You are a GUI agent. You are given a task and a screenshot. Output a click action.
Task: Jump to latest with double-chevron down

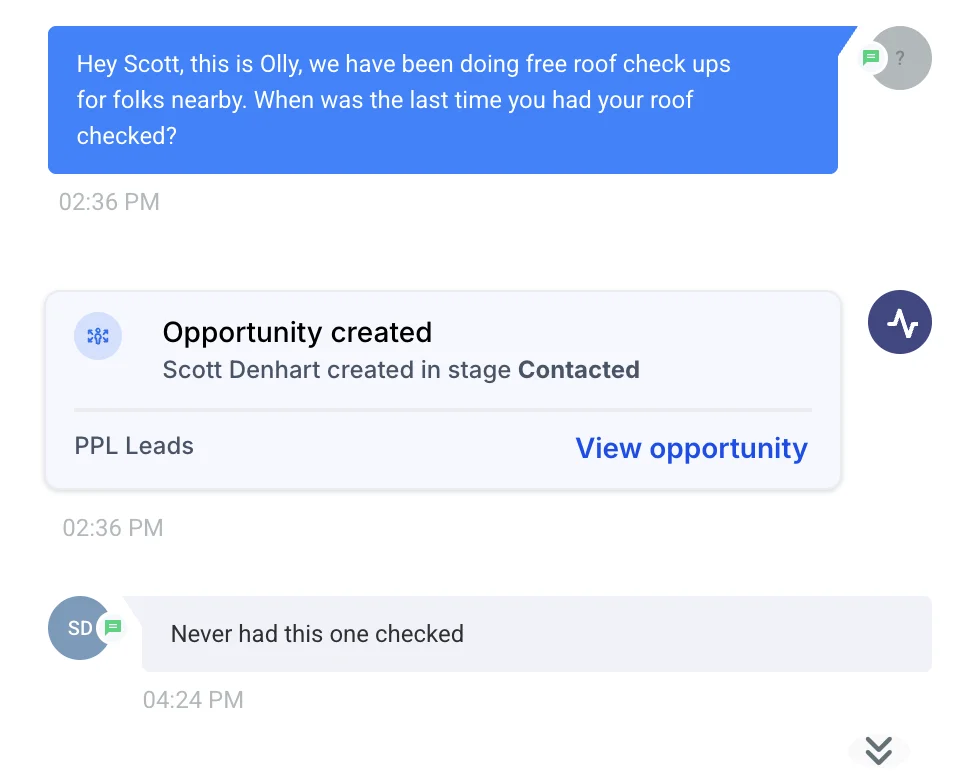[878, 750]
